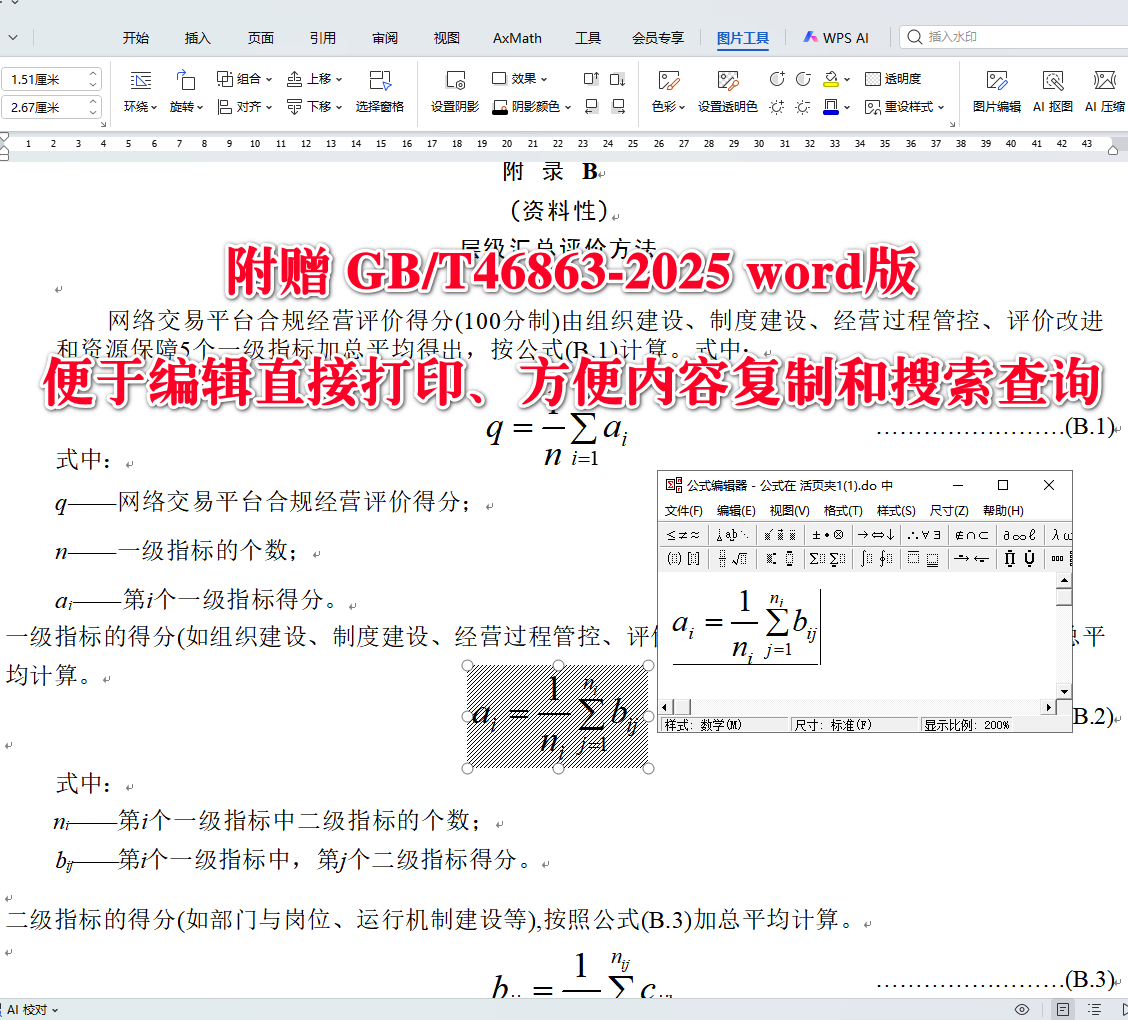
Task: Insert a summation template in the formula editor
Action: click(x=816, y=557)
